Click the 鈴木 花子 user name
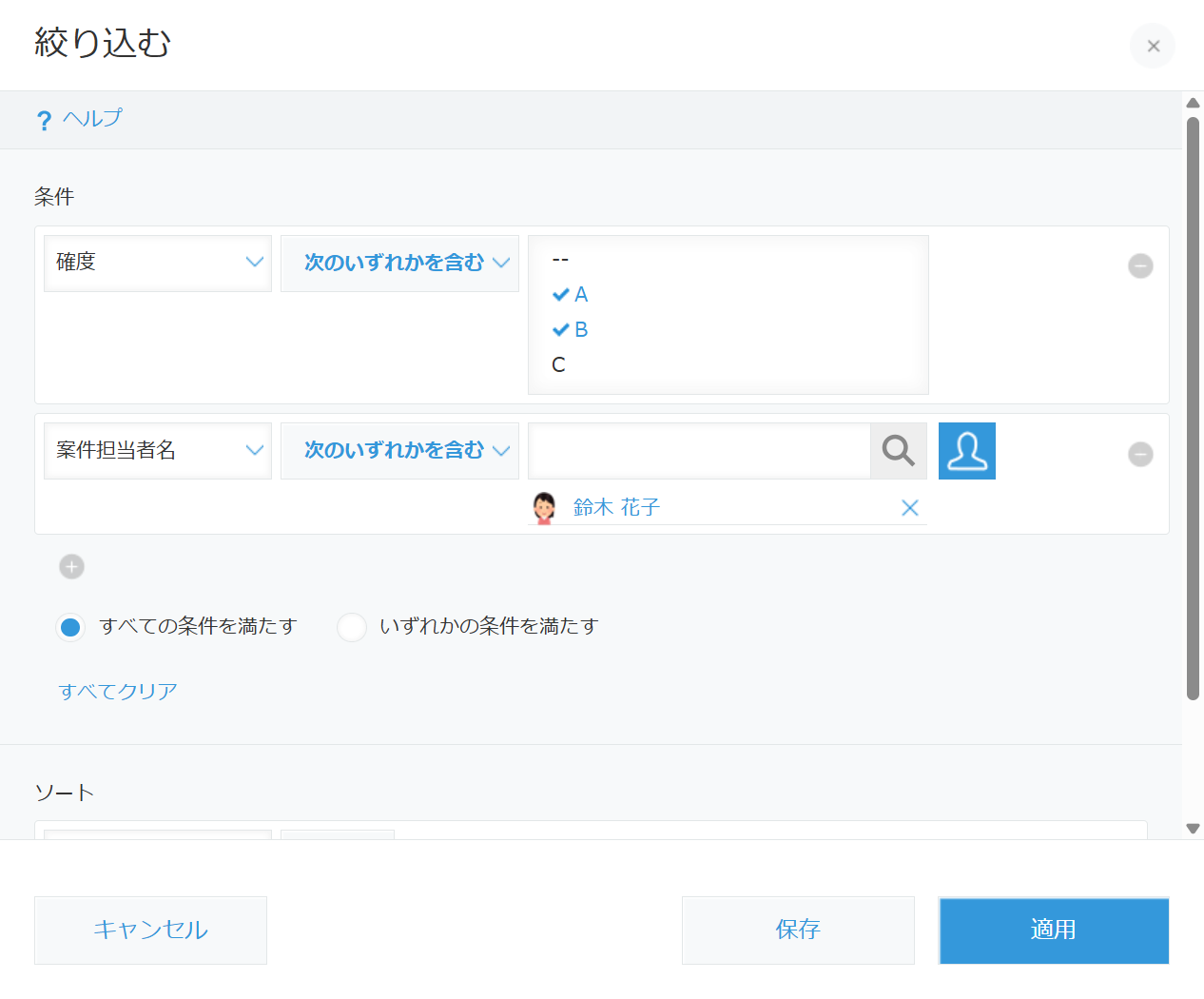Viewport: 1204px width, 999px height. 616,507
